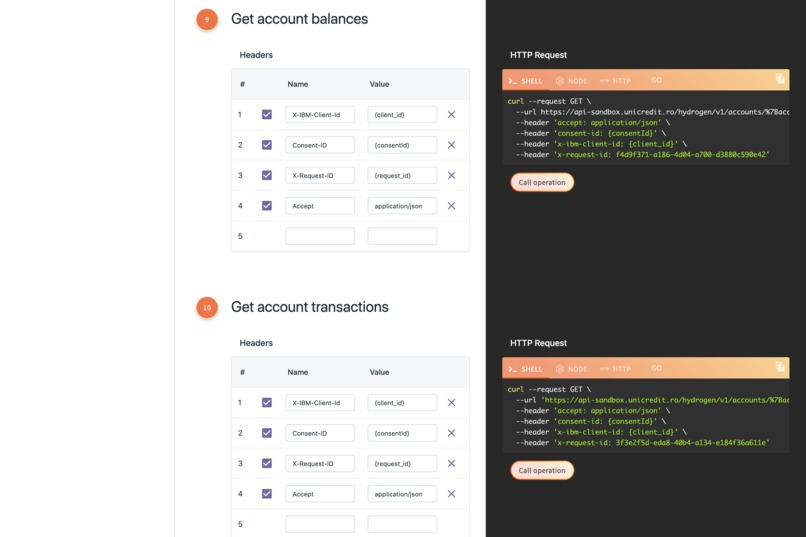Select GO tab in account transactions request
The image size is (806, 537).
tap(656, 368)
